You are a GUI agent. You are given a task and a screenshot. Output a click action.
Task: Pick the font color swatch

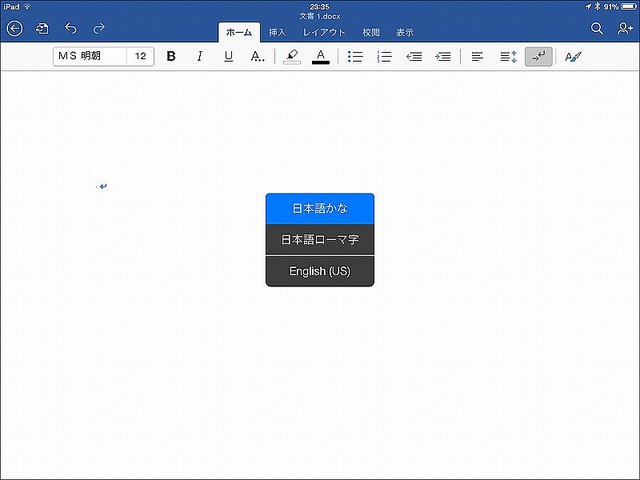pos(321,57)
